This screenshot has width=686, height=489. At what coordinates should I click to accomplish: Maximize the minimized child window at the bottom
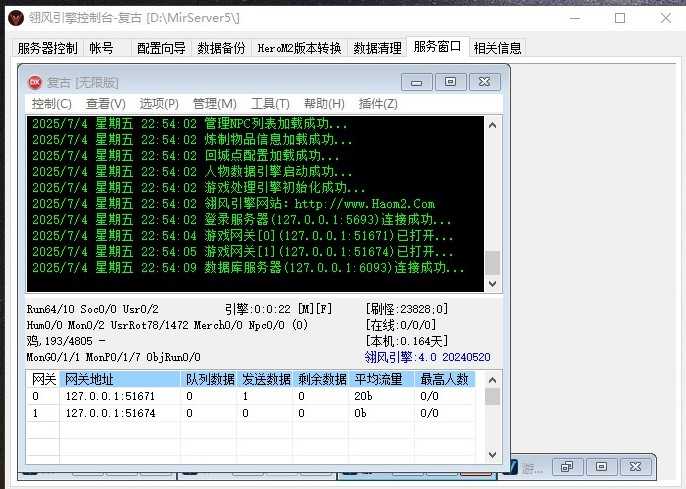(601, 467)
